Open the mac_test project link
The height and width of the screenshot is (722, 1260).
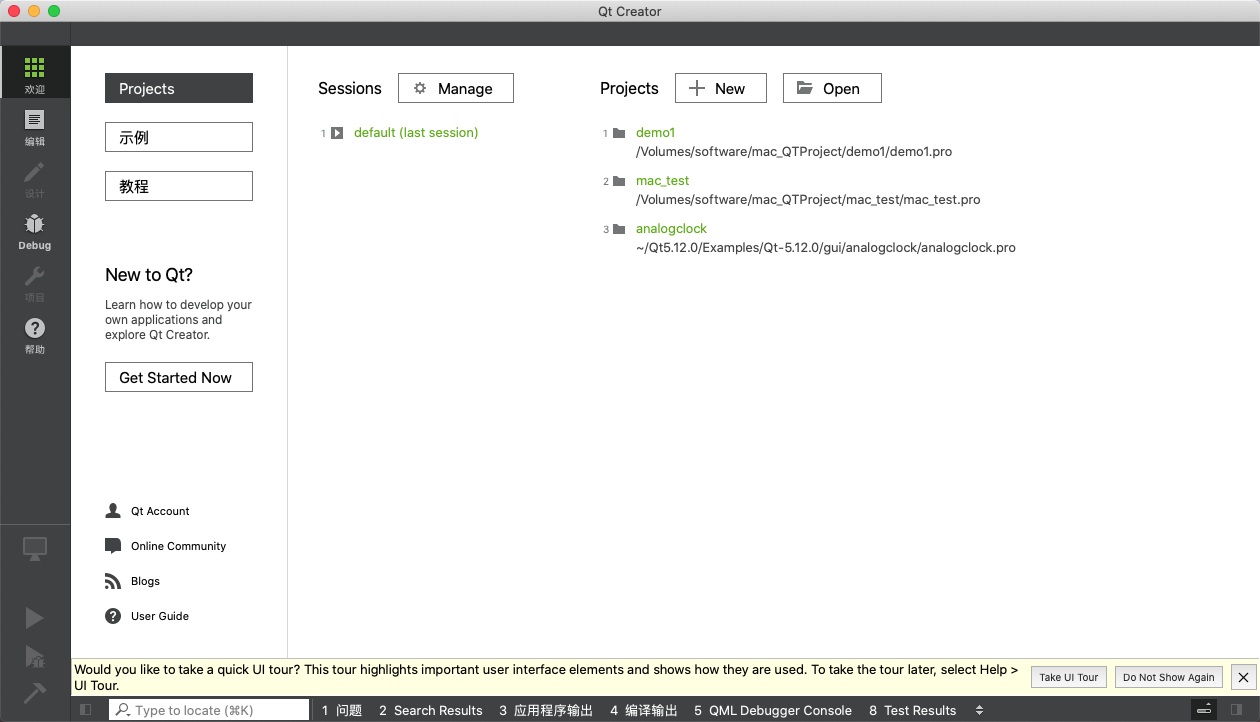[663, 181]
